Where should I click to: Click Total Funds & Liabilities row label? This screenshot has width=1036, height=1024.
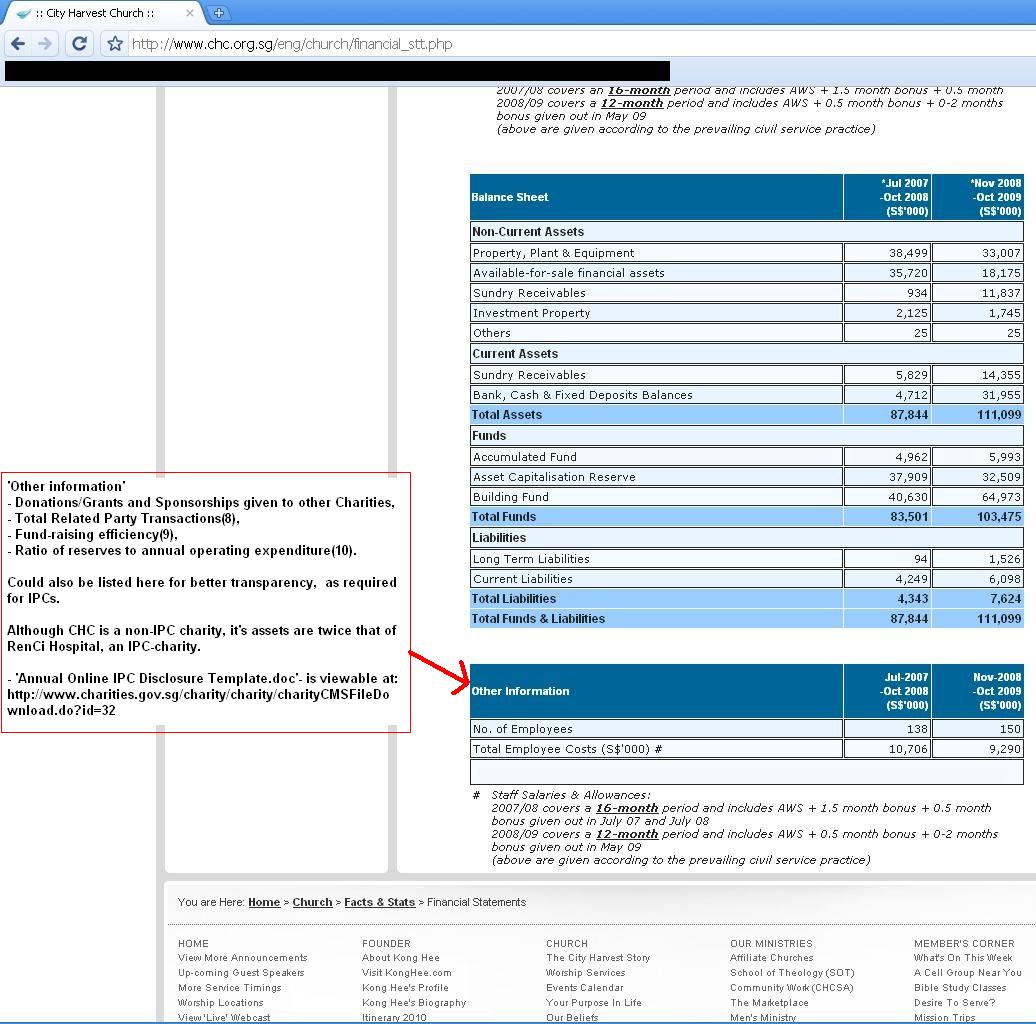538,619
